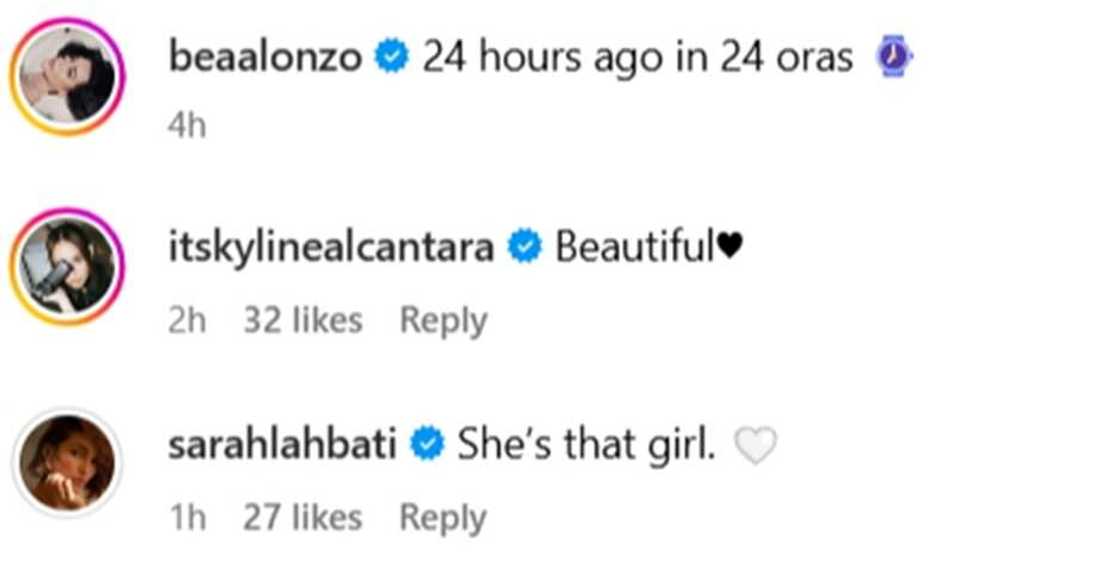Click the black heart after Beautiful

coord(731,248)
